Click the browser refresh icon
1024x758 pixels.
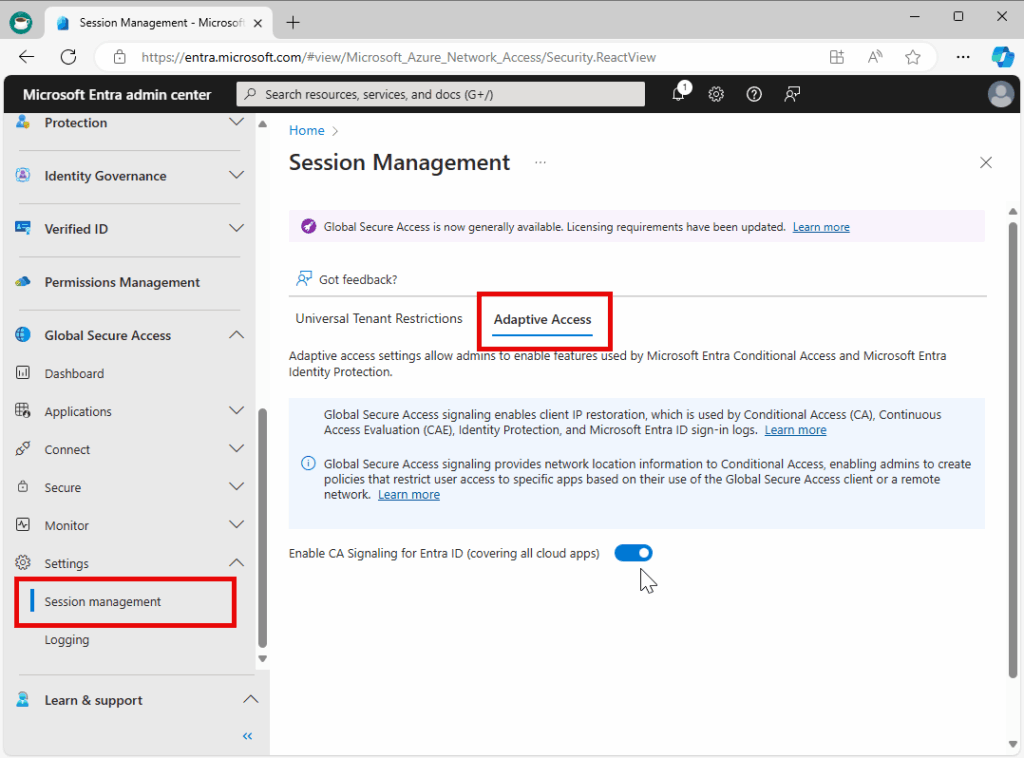tap(68, 57)
